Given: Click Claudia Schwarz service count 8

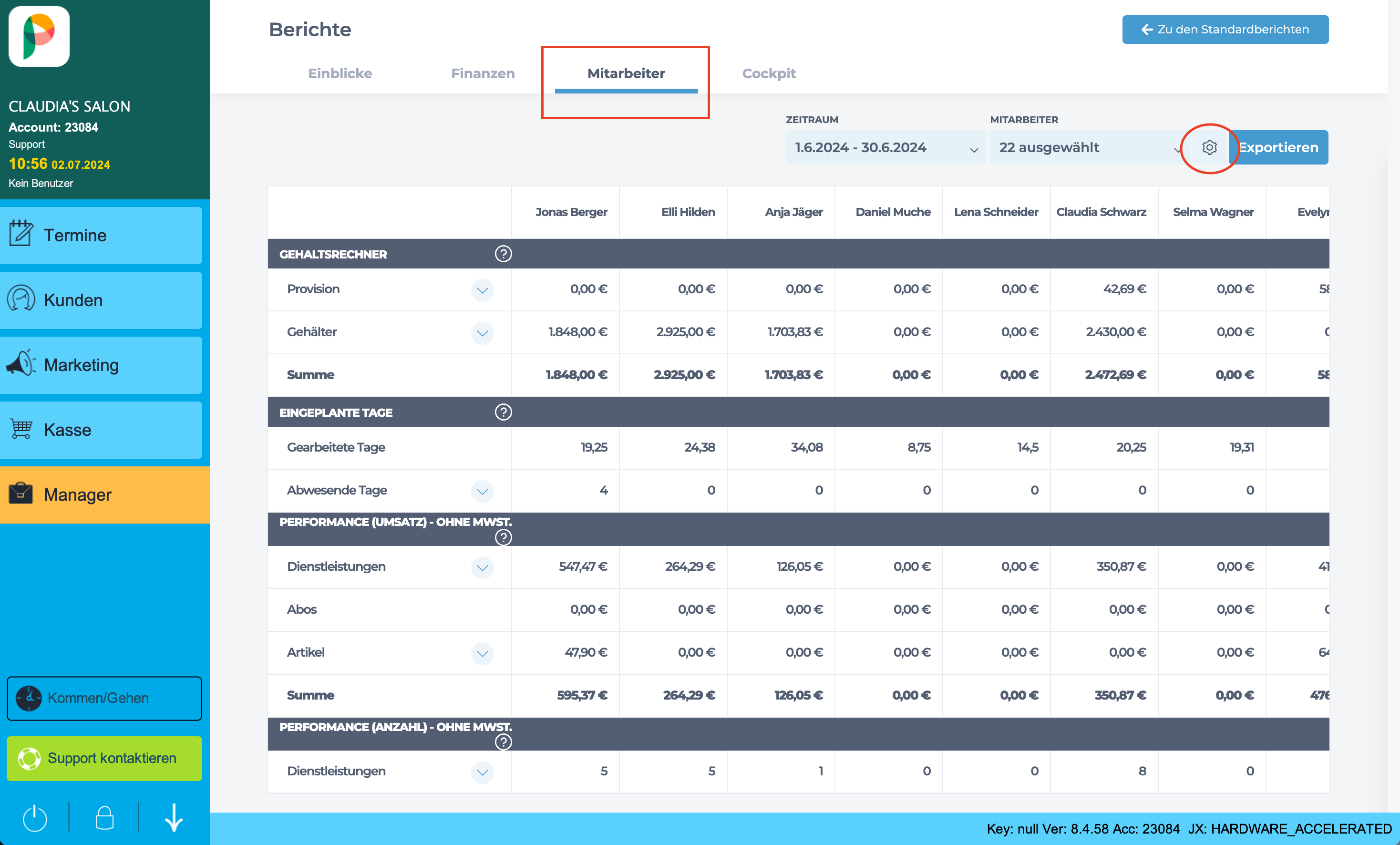Looking at the screenshot, I should [1142, 771].
